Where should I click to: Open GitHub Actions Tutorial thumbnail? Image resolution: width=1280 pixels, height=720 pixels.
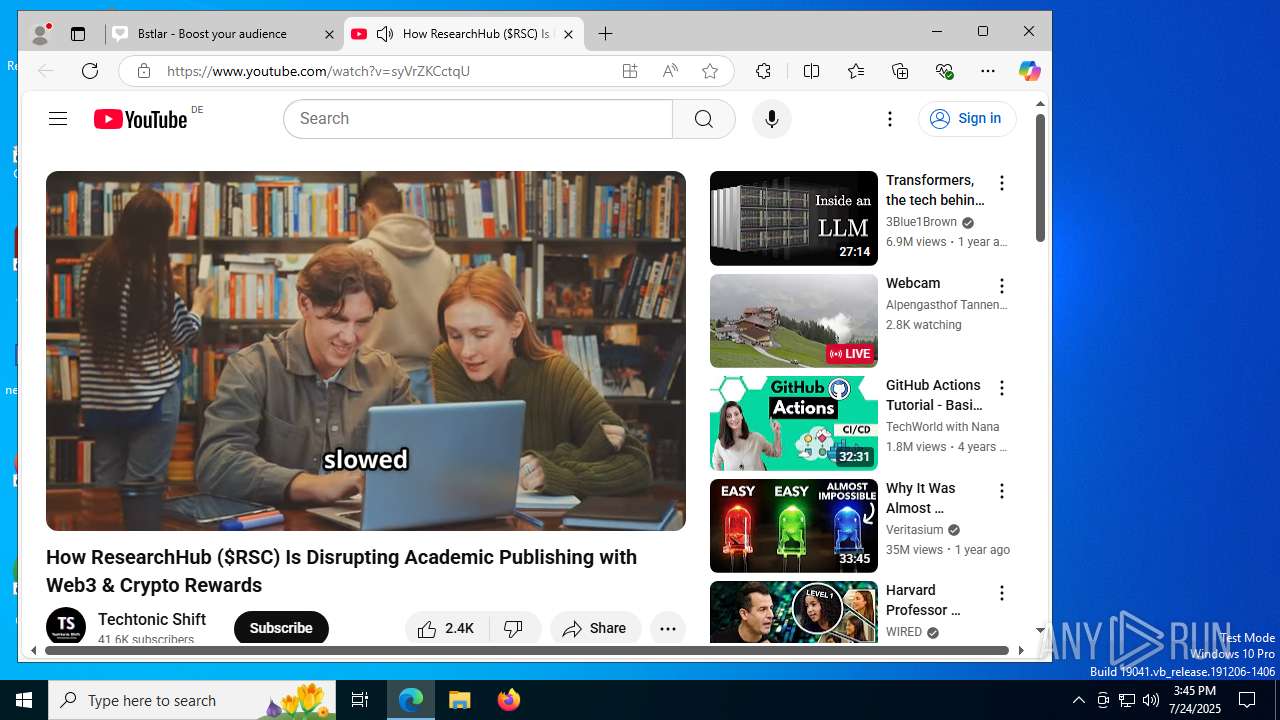coord(794,423)
